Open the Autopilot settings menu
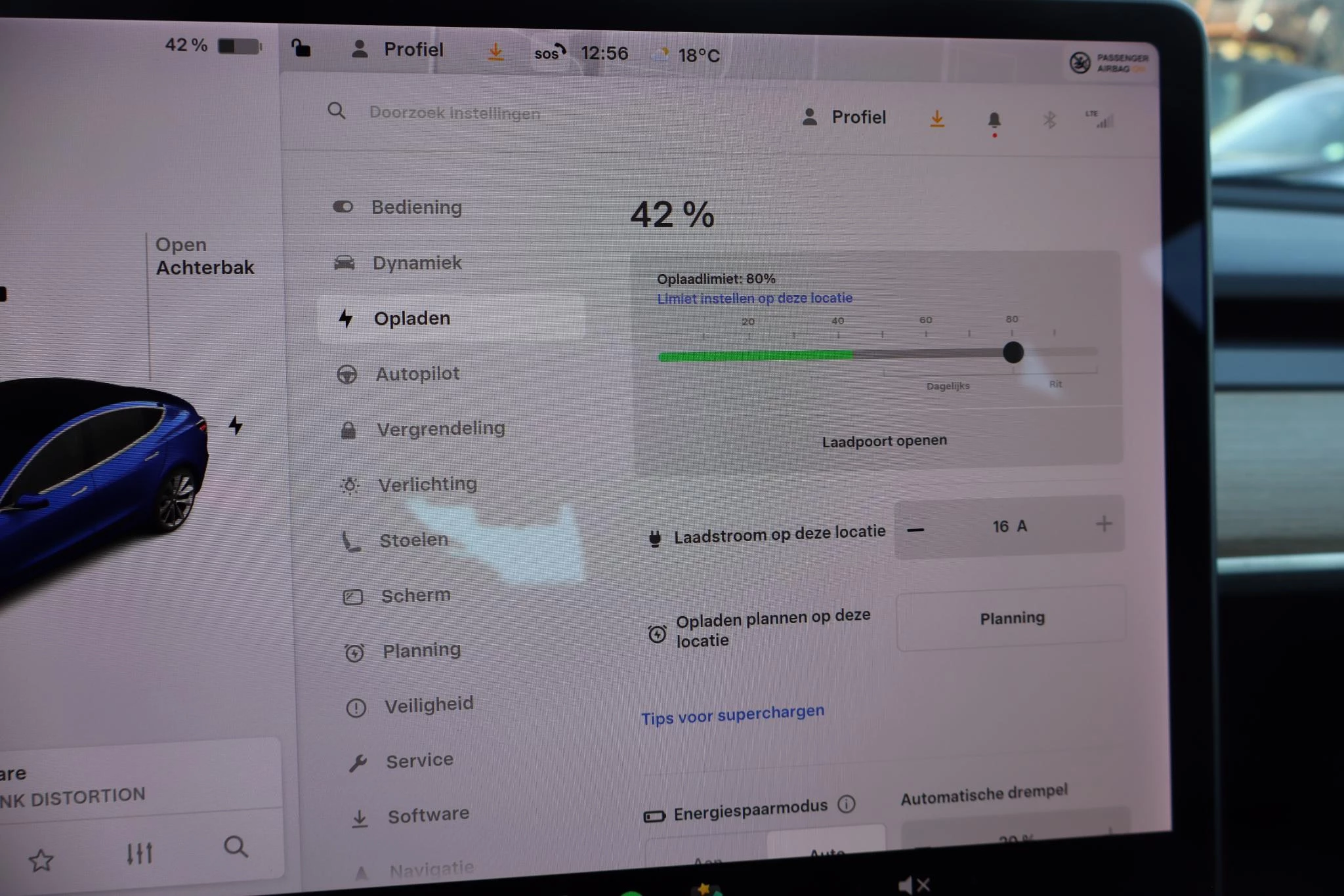1344x896 pixels. coord(417,374)
